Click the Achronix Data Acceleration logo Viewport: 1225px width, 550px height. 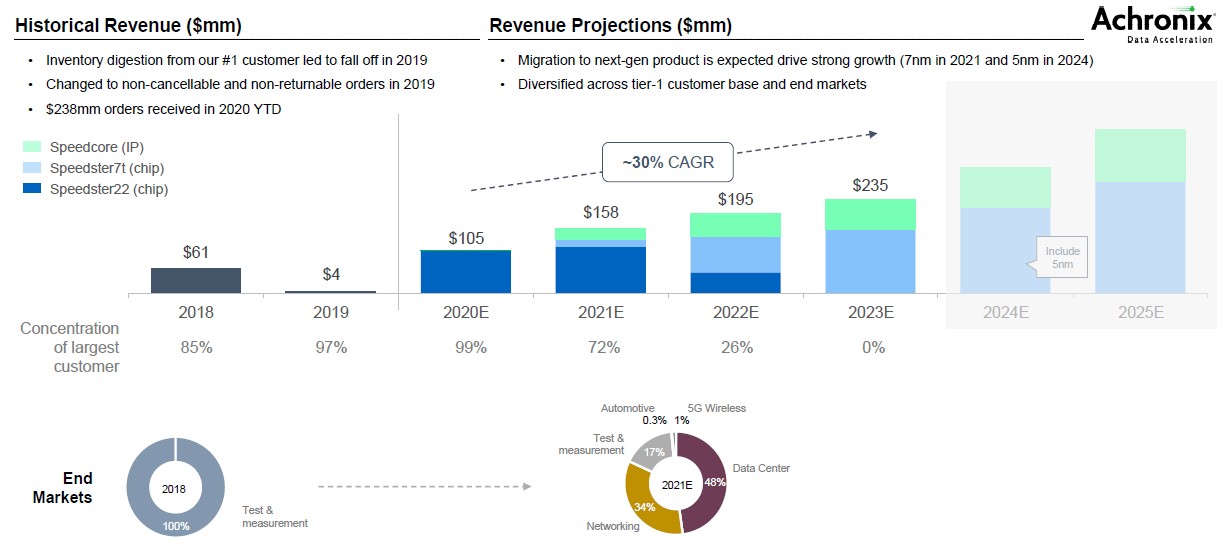(1153, 24)
